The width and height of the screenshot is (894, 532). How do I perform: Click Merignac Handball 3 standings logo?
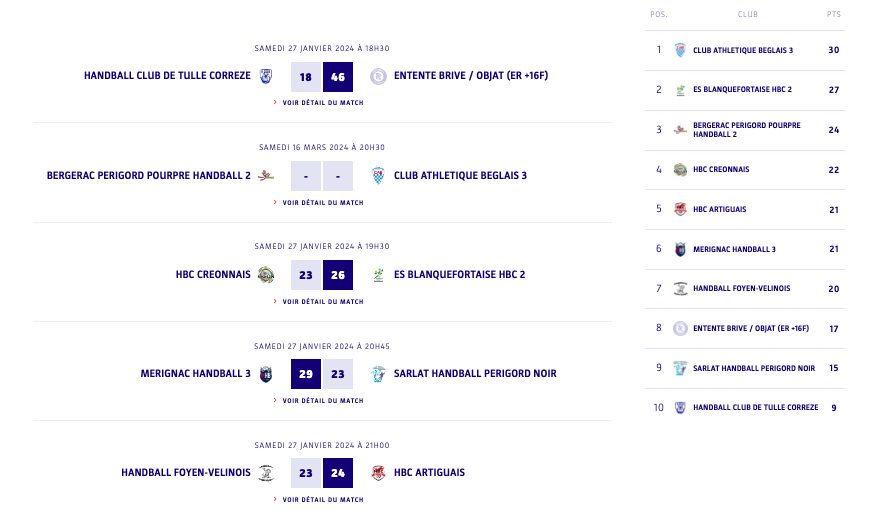point(680,249)
